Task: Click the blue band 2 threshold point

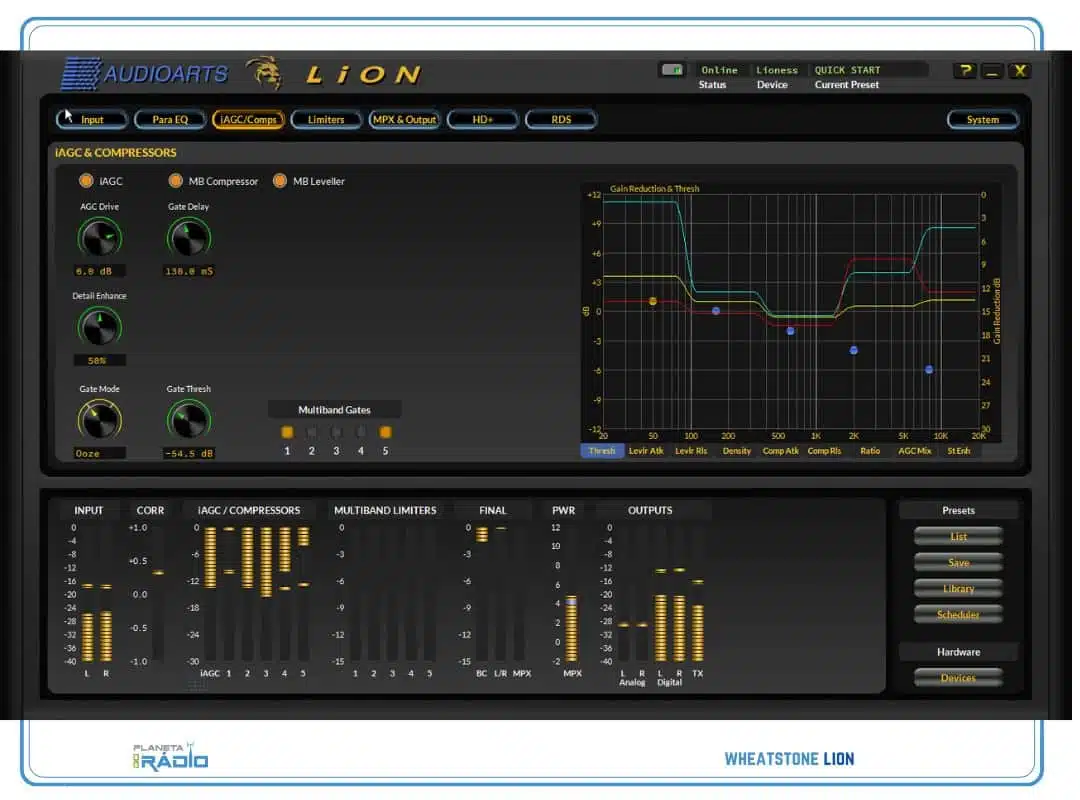Action: (716, 311)
